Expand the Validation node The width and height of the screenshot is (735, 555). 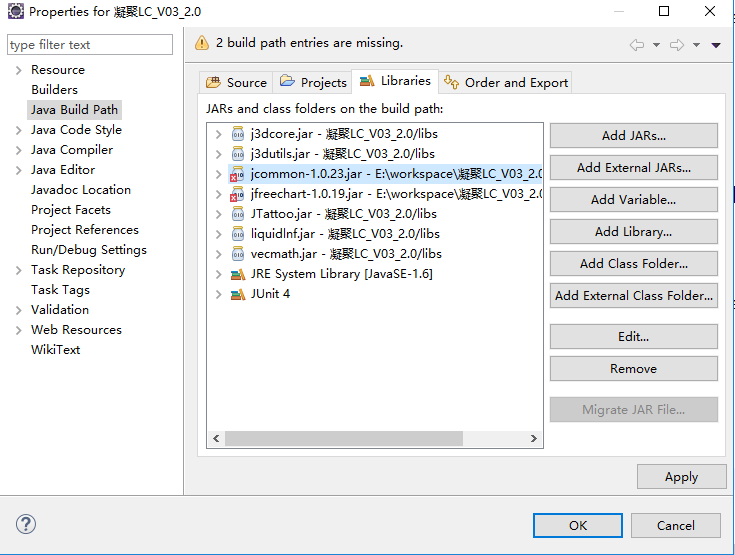pyautogui.click(x=18, y=310)
